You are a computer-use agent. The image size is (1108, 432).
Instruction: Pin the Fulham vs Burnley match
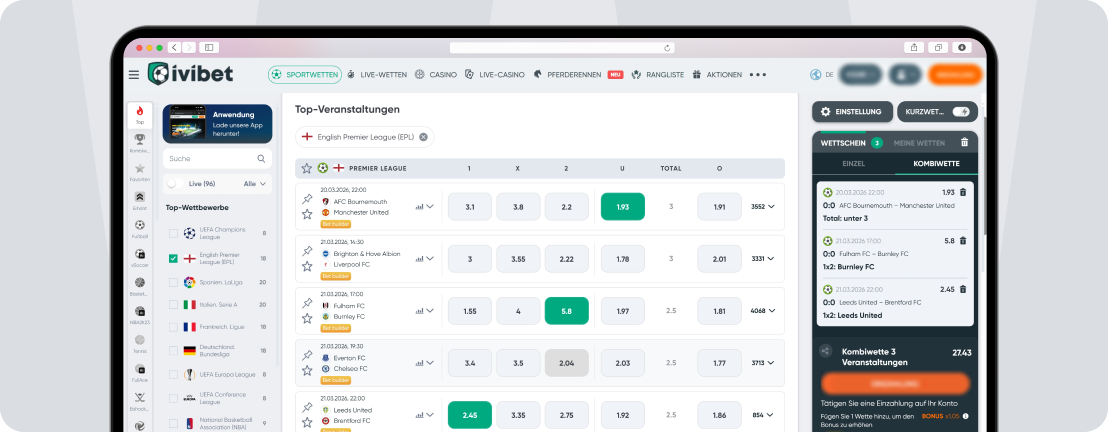[307, 303]
